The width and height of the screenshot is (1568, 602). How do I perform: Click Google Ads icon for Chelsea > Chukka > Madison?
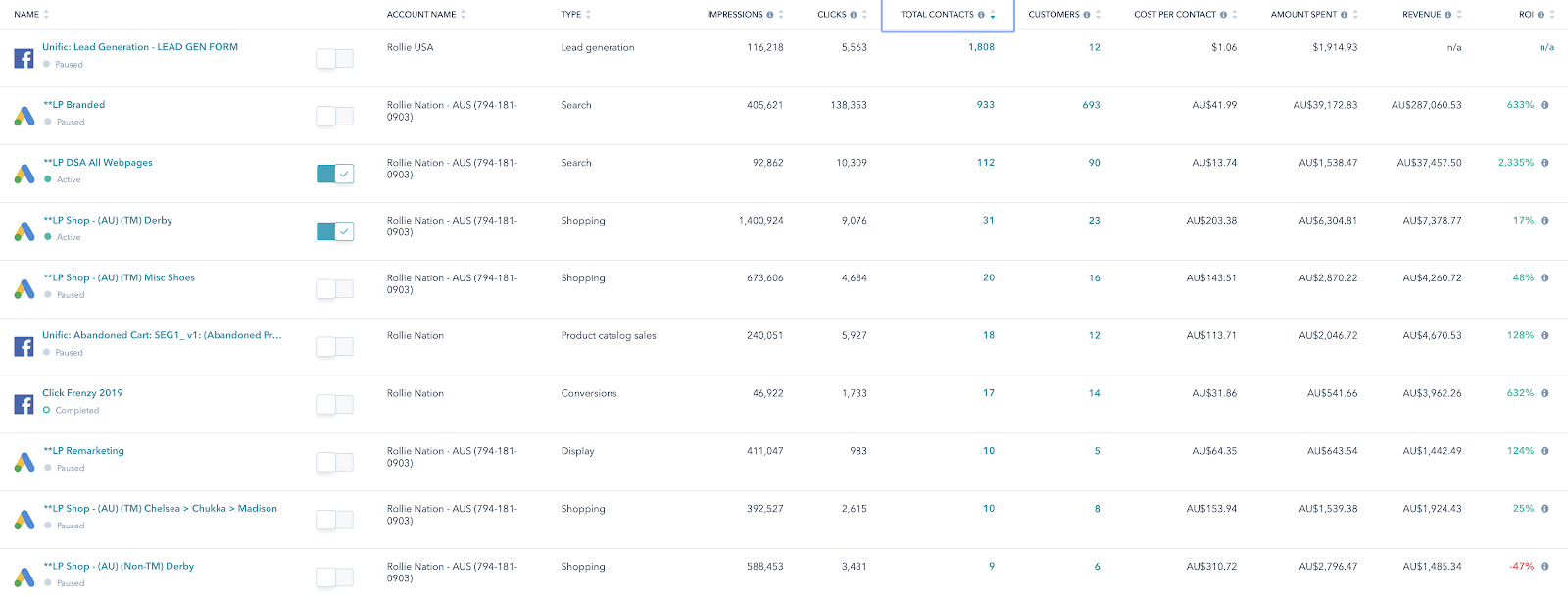pyautogui.click(x=24, y=520)
